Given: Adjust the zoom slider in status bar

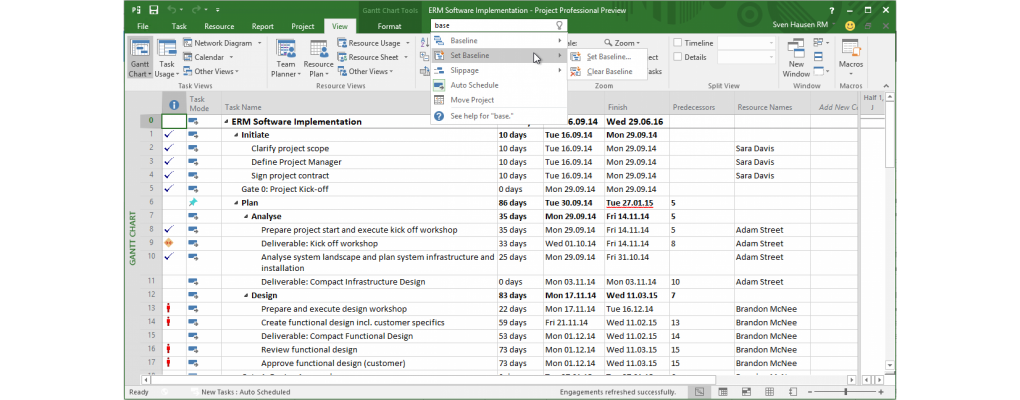Looking at the screenshot, I should click(x=844, y=392).
